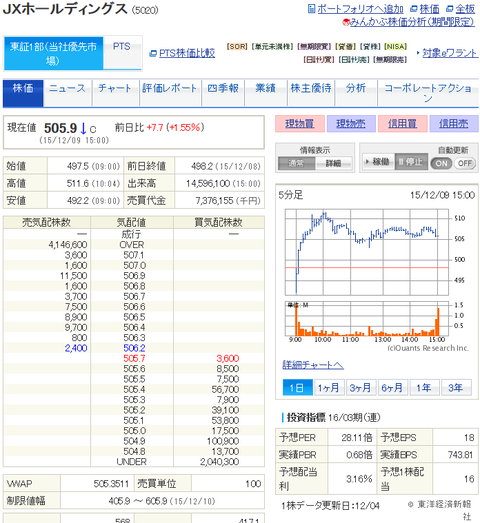Open the 詳細チャートへ link

[313, 365]
